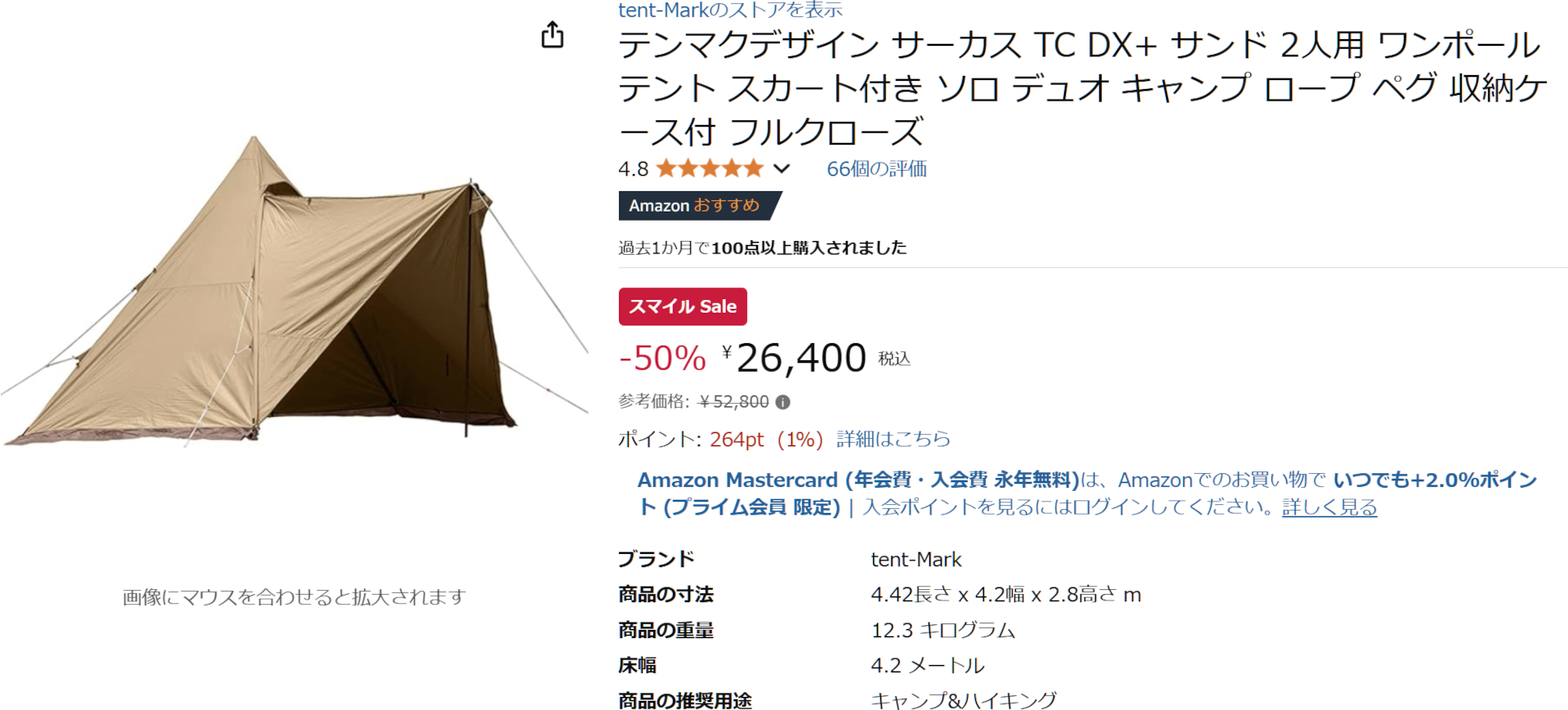
Task: Click the 詳しく見る link
Action: [1329, 507]
